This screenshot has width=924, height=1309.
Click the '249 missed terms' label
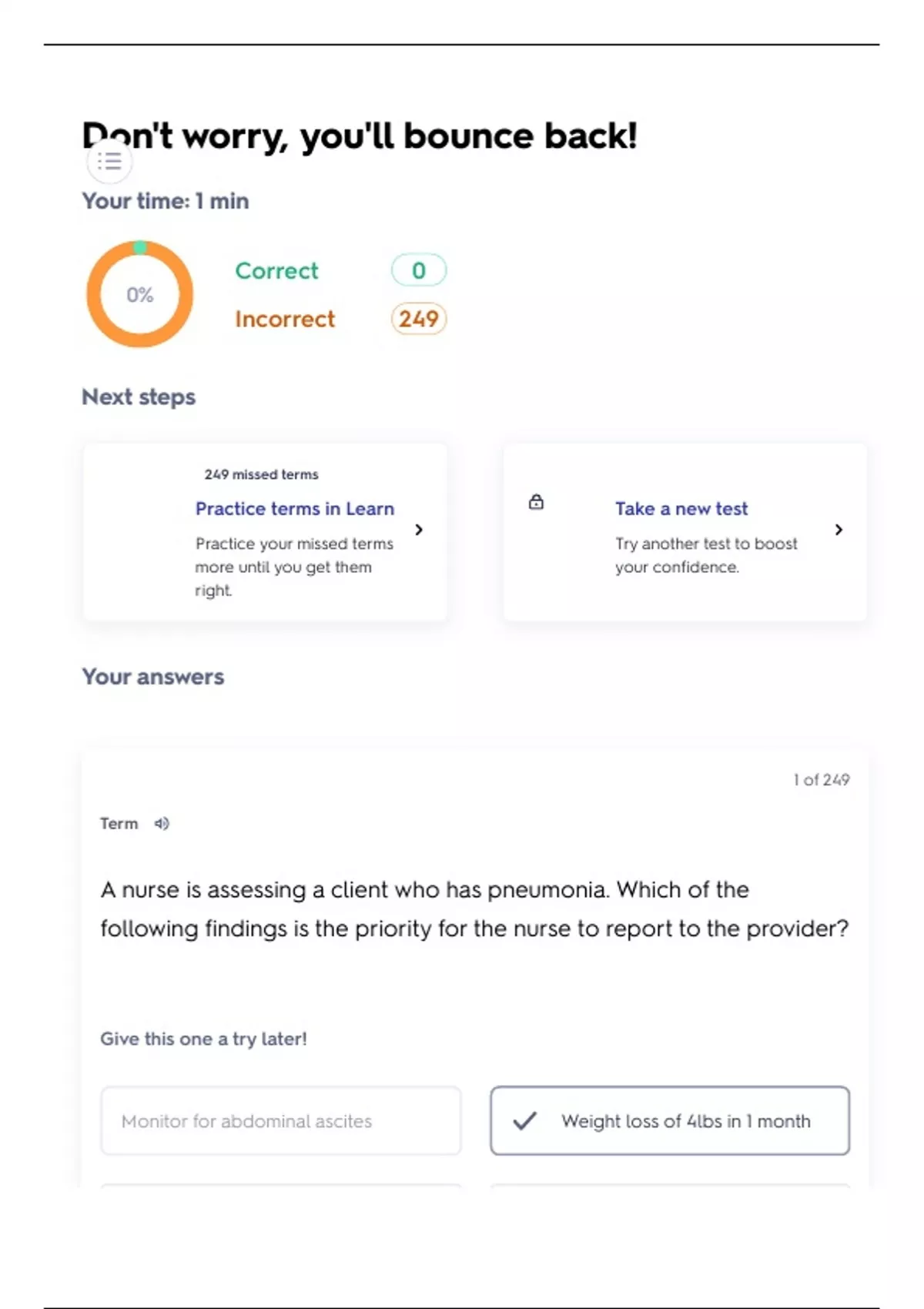[261, 474]
